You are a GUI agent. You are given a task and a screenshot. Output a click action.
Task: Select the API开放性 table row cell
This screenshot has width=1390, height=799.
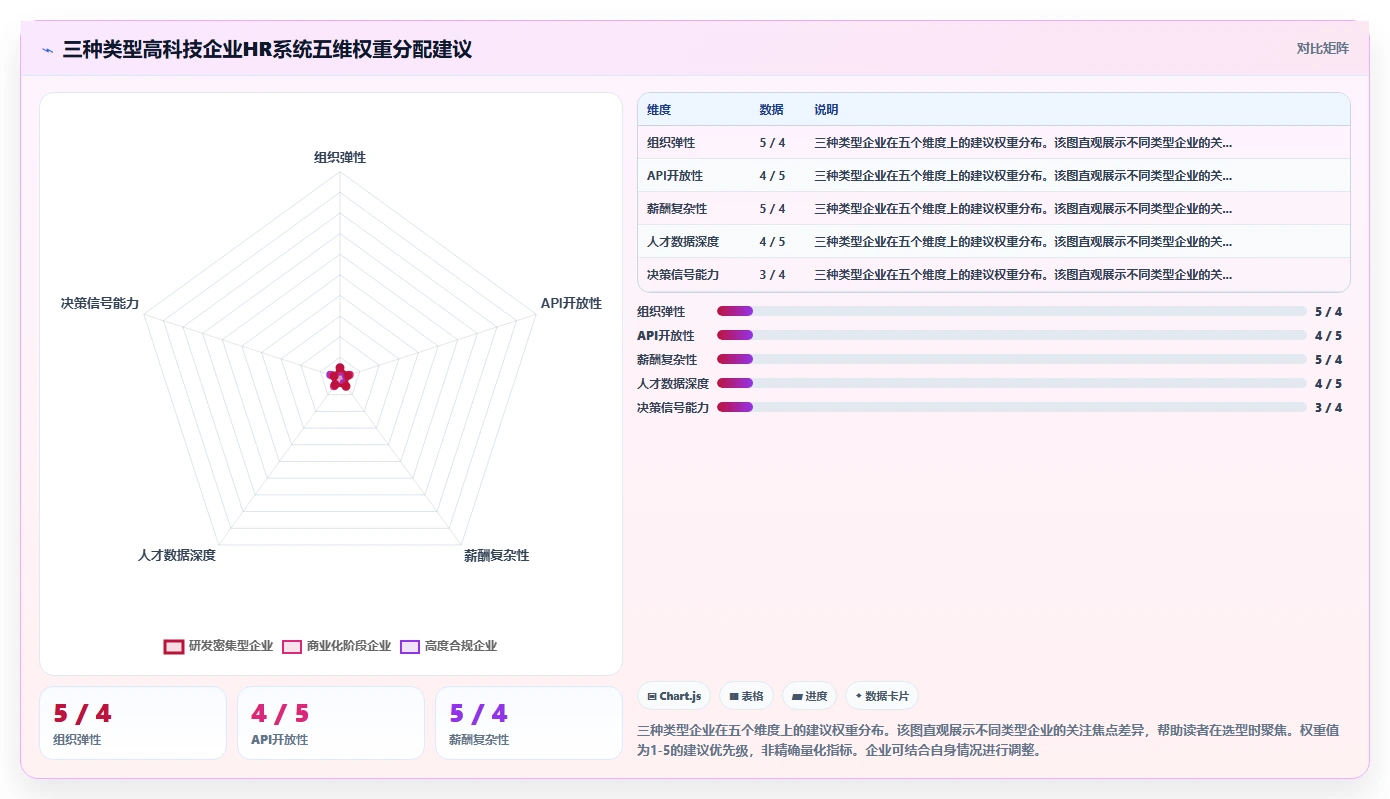(675, 175)
